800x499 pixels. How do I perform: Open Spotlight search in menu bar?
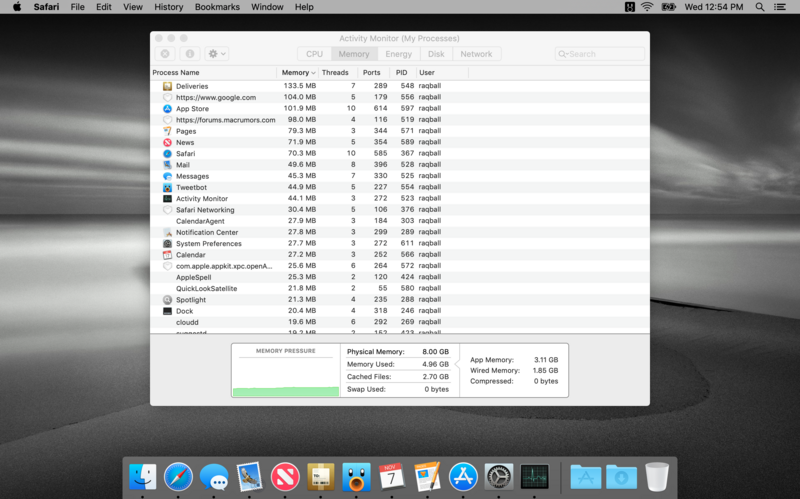(760, 7)
